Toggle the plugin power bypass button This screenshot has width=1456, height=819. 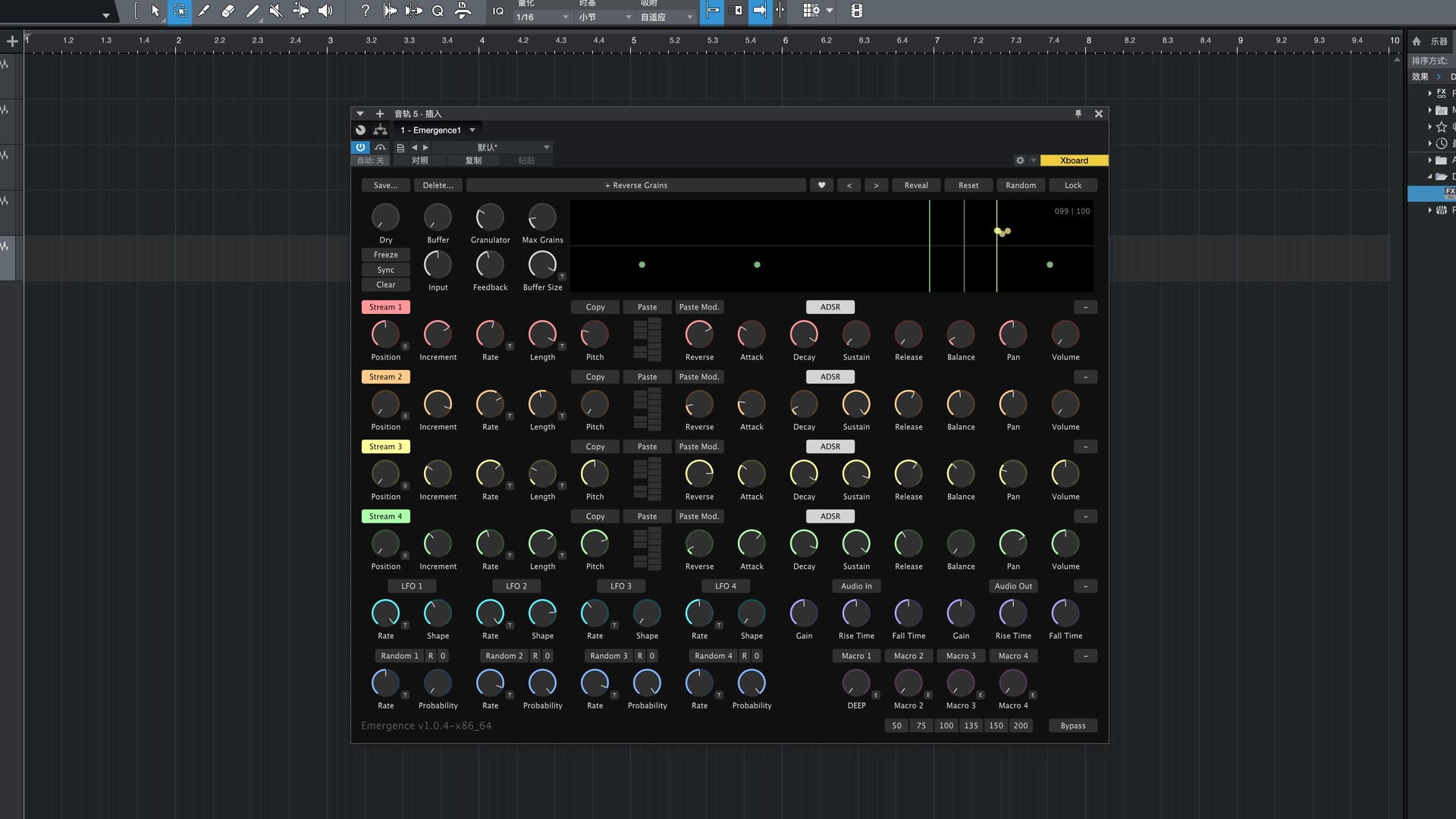pos(360,147)
